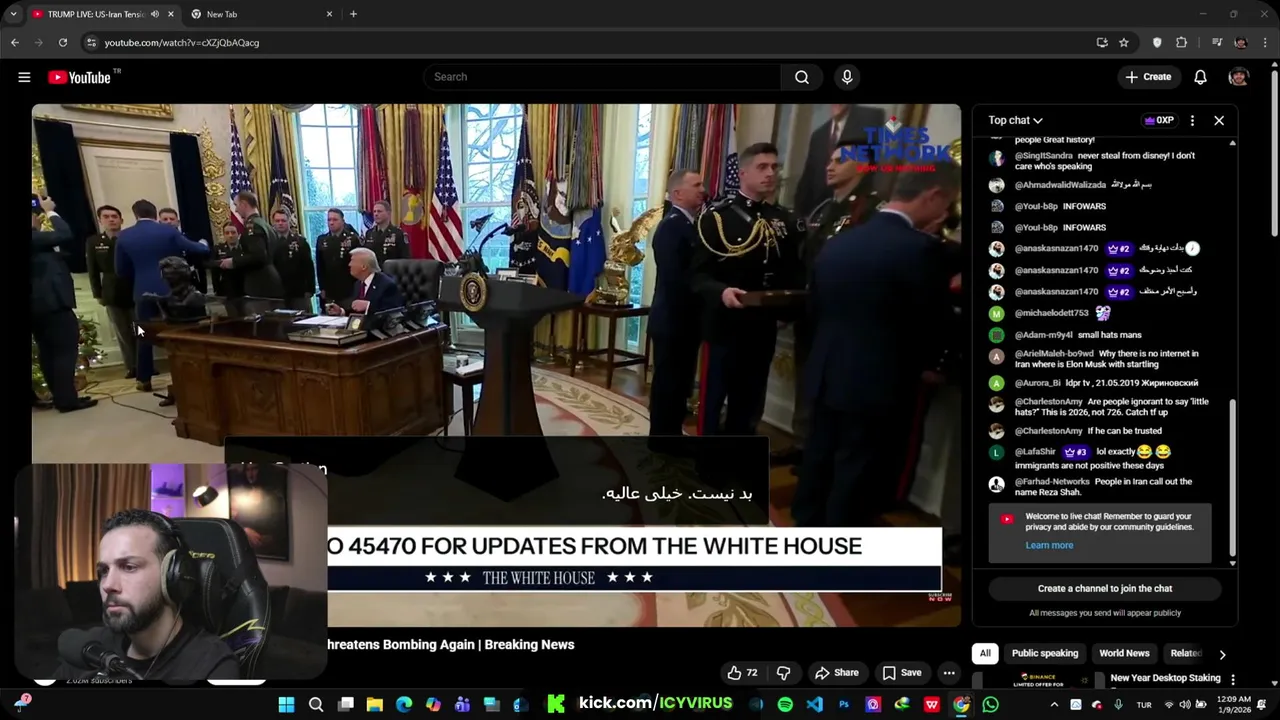Select the World News chip
Image resolution: width=1280 pixels, height=720 pixels.
coord(1124,653)
